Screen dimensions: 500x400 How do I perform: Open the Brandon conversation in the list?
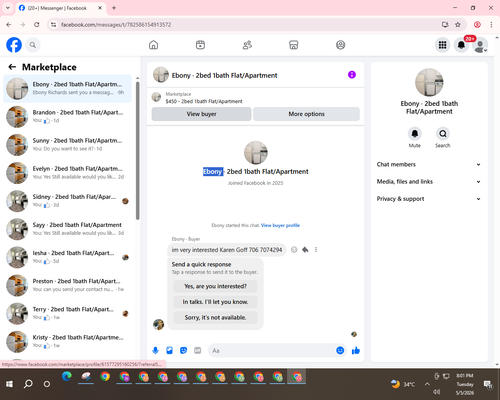coord(67,117)
